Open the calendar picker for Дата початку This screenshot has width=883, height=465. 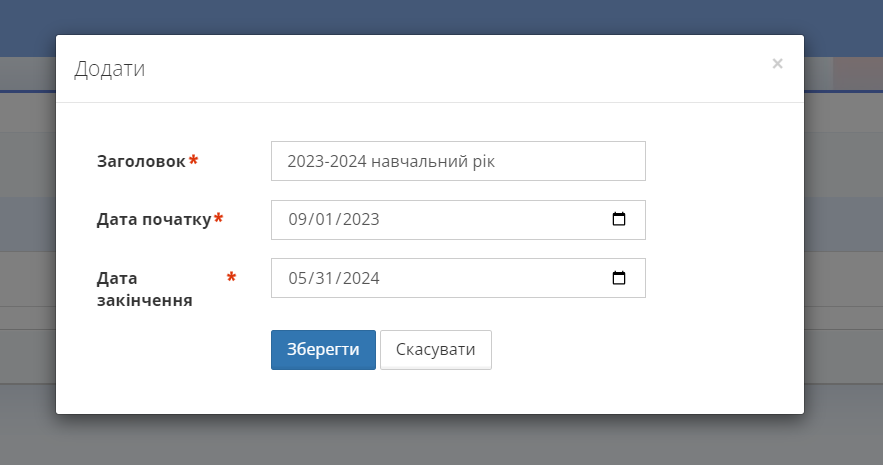619,220
